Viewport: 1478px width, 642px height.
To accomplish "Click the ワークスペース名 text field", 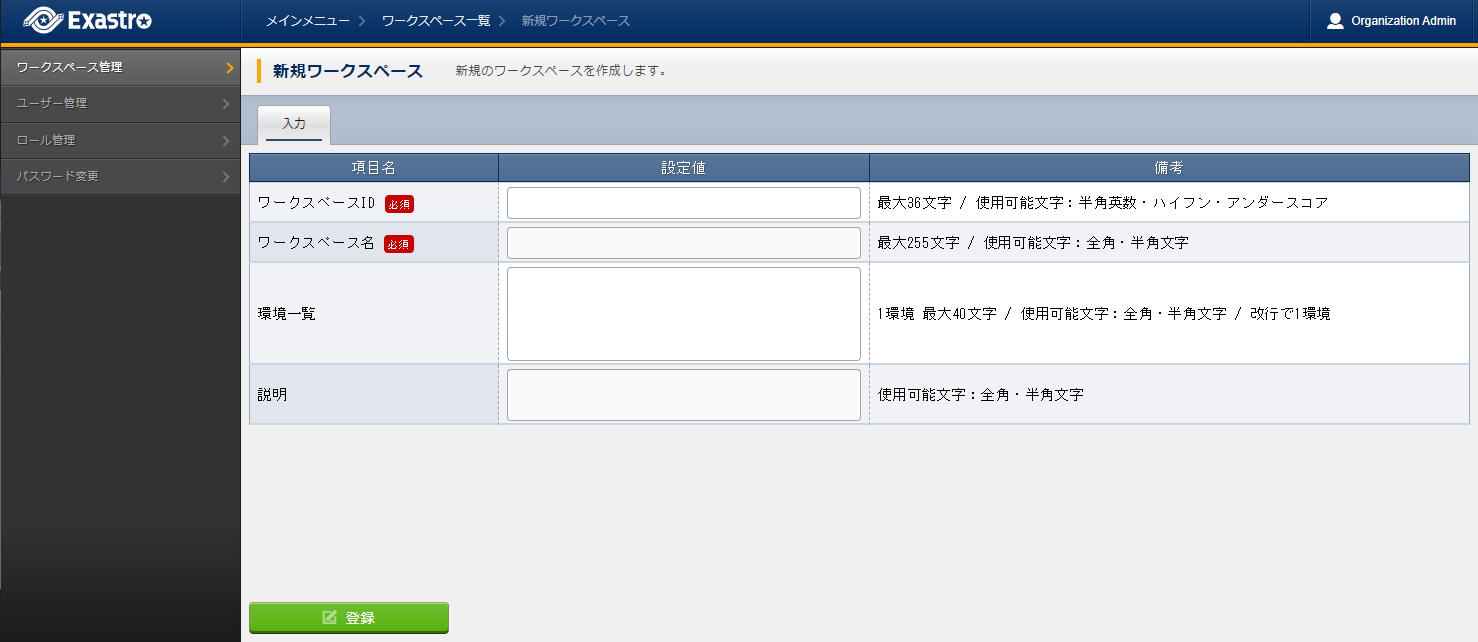I will [x=683, y=243].
